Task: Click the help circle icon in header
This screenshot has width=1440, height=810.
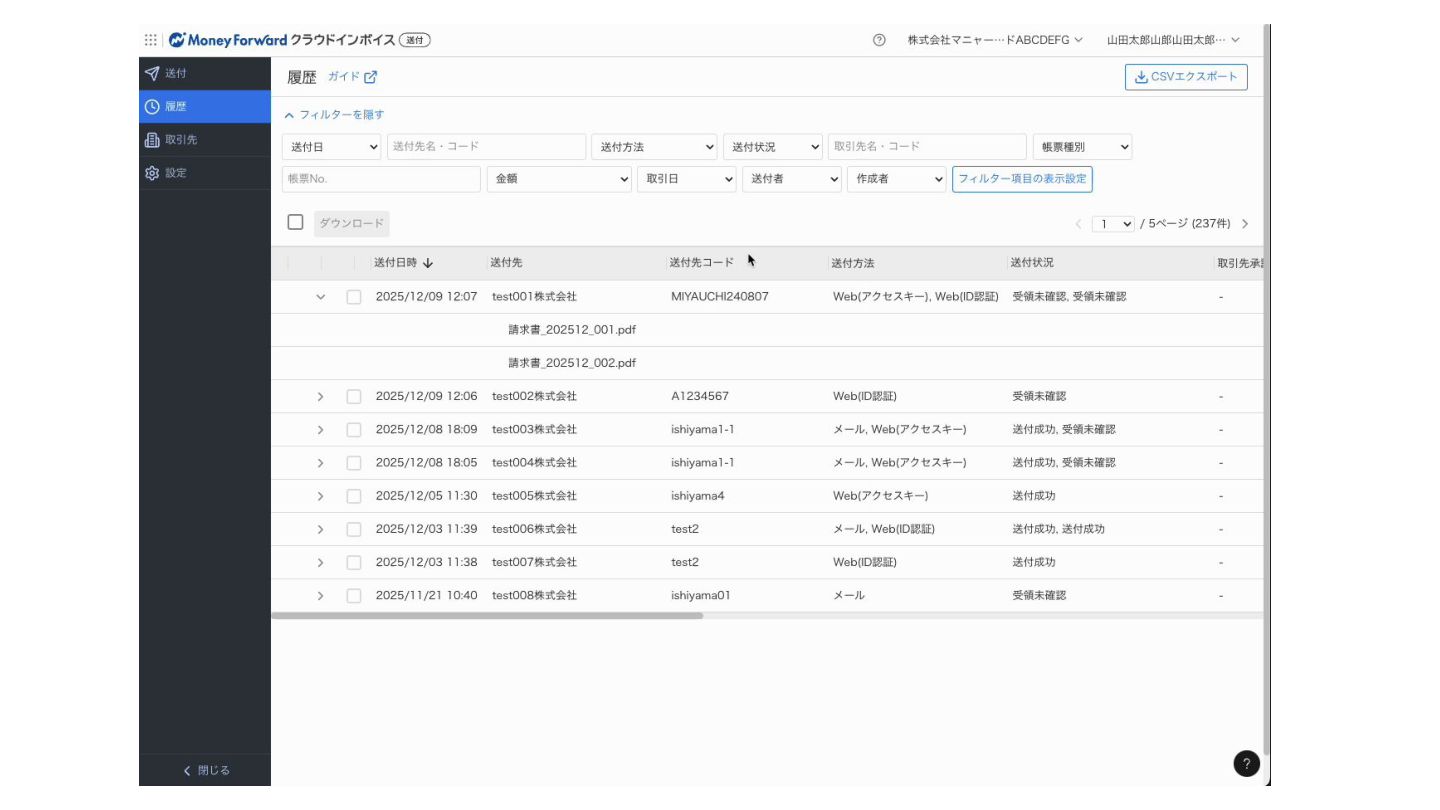Action: click(879, 40)
